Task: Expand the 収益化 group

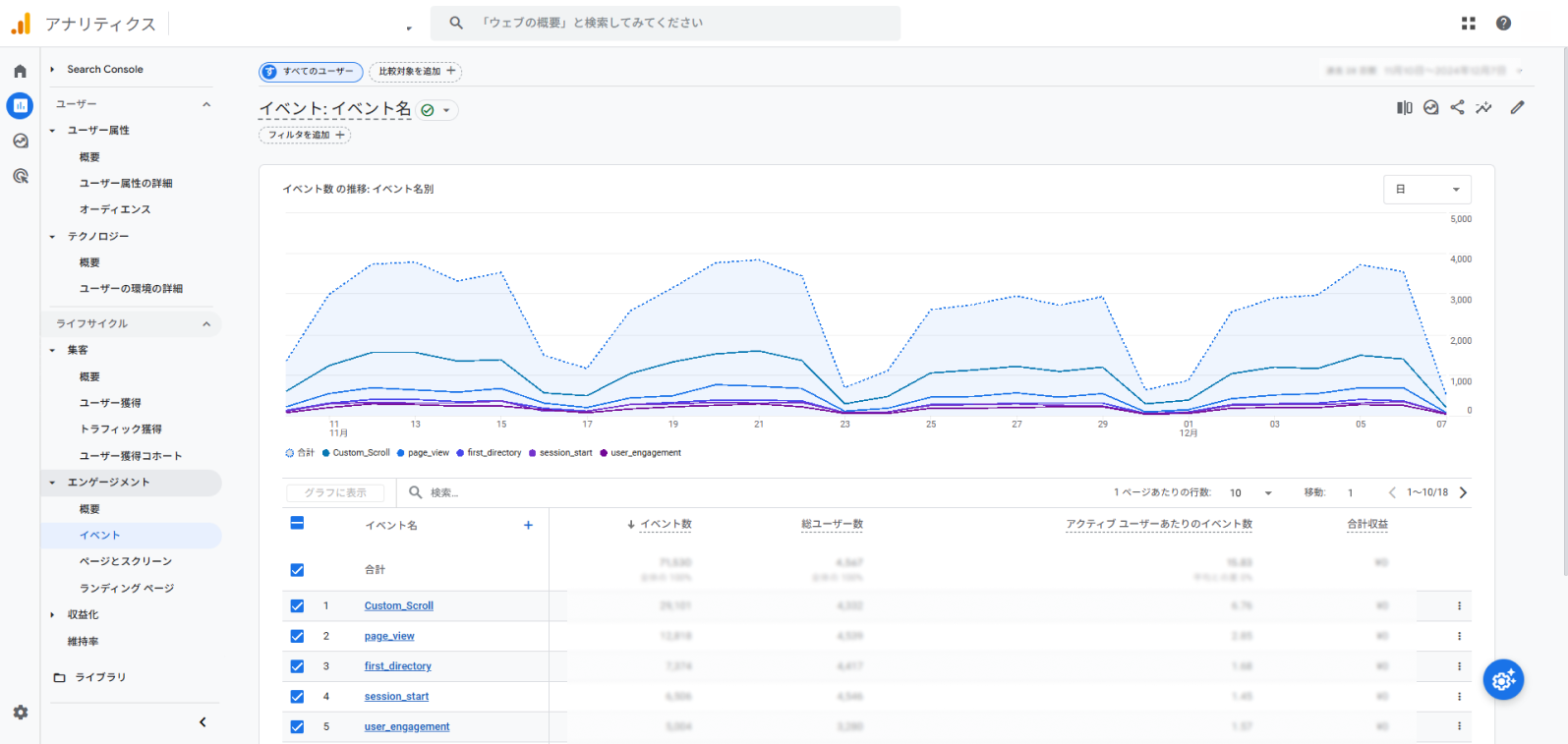Action: 52,614
